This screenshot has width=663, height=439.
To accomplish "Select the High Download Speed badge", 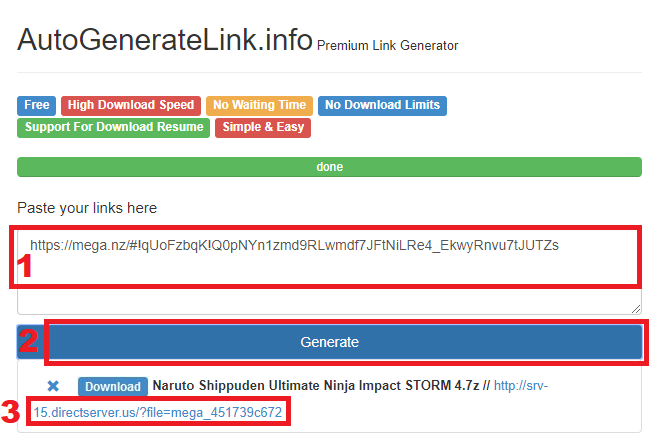I will pos(130,105).
